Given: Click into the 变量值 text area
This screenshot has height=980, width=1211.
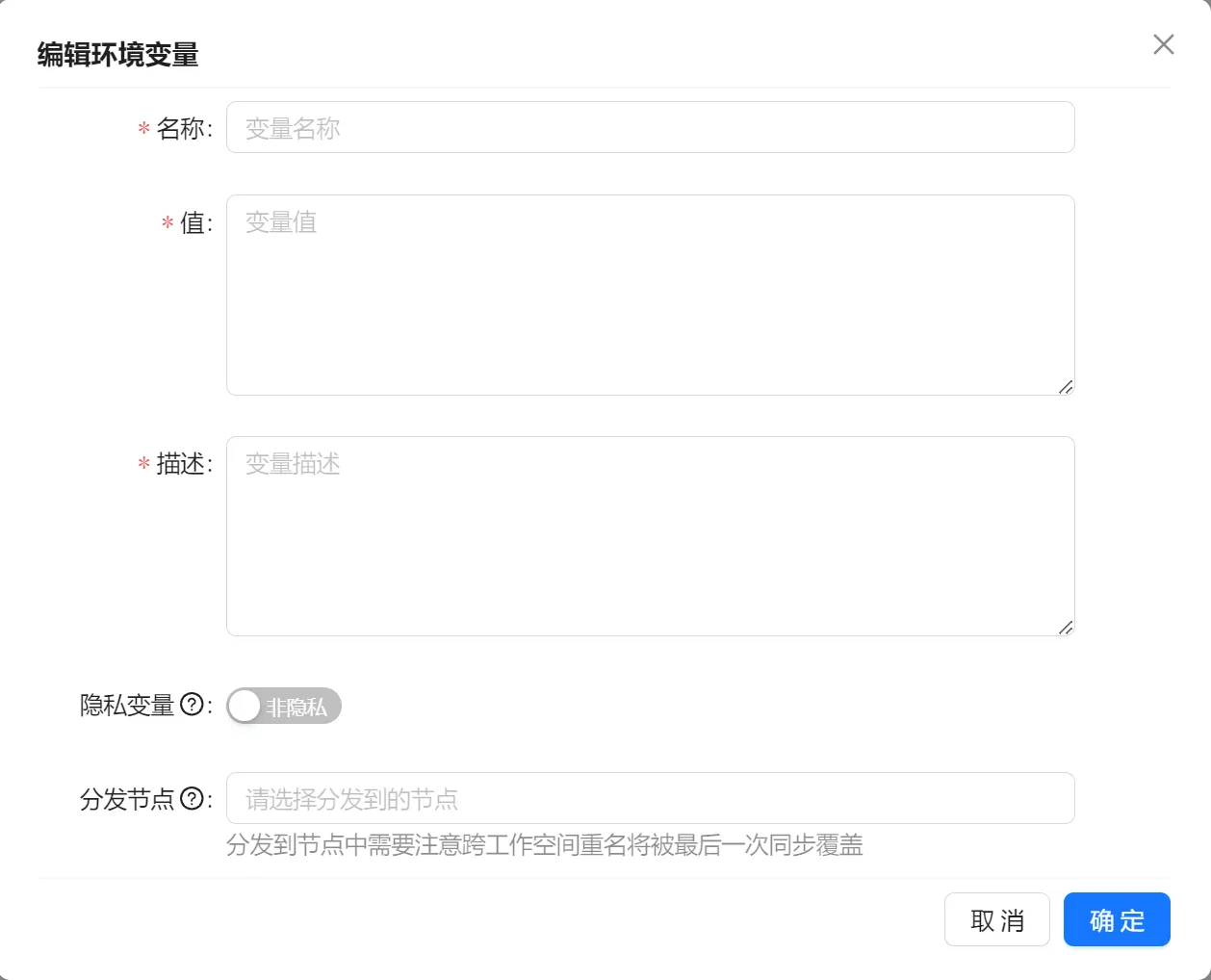Looking at the screenshot, I should (x=650, y=295).
